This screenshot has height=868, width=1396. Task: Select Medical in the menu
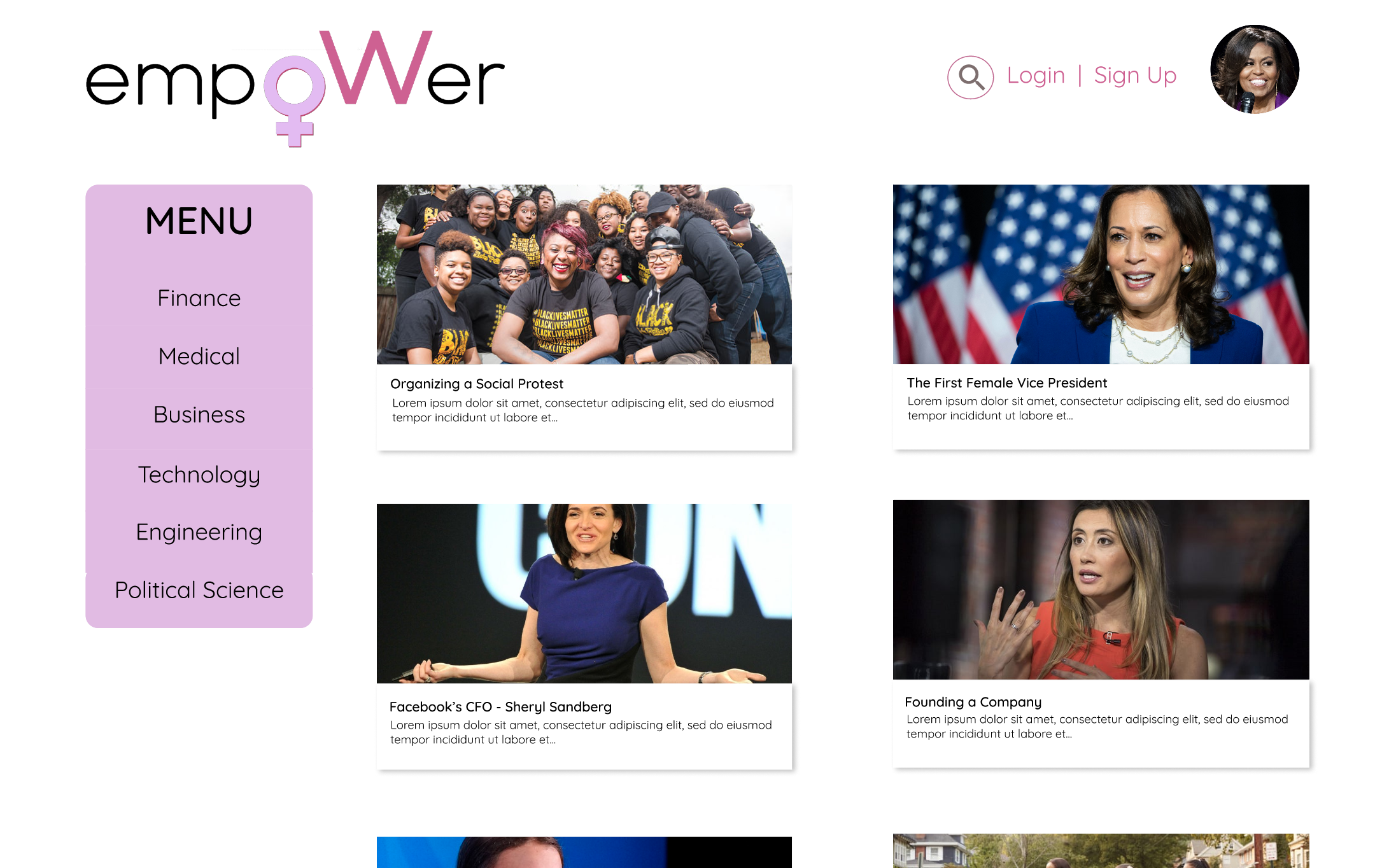click(199, 356)
